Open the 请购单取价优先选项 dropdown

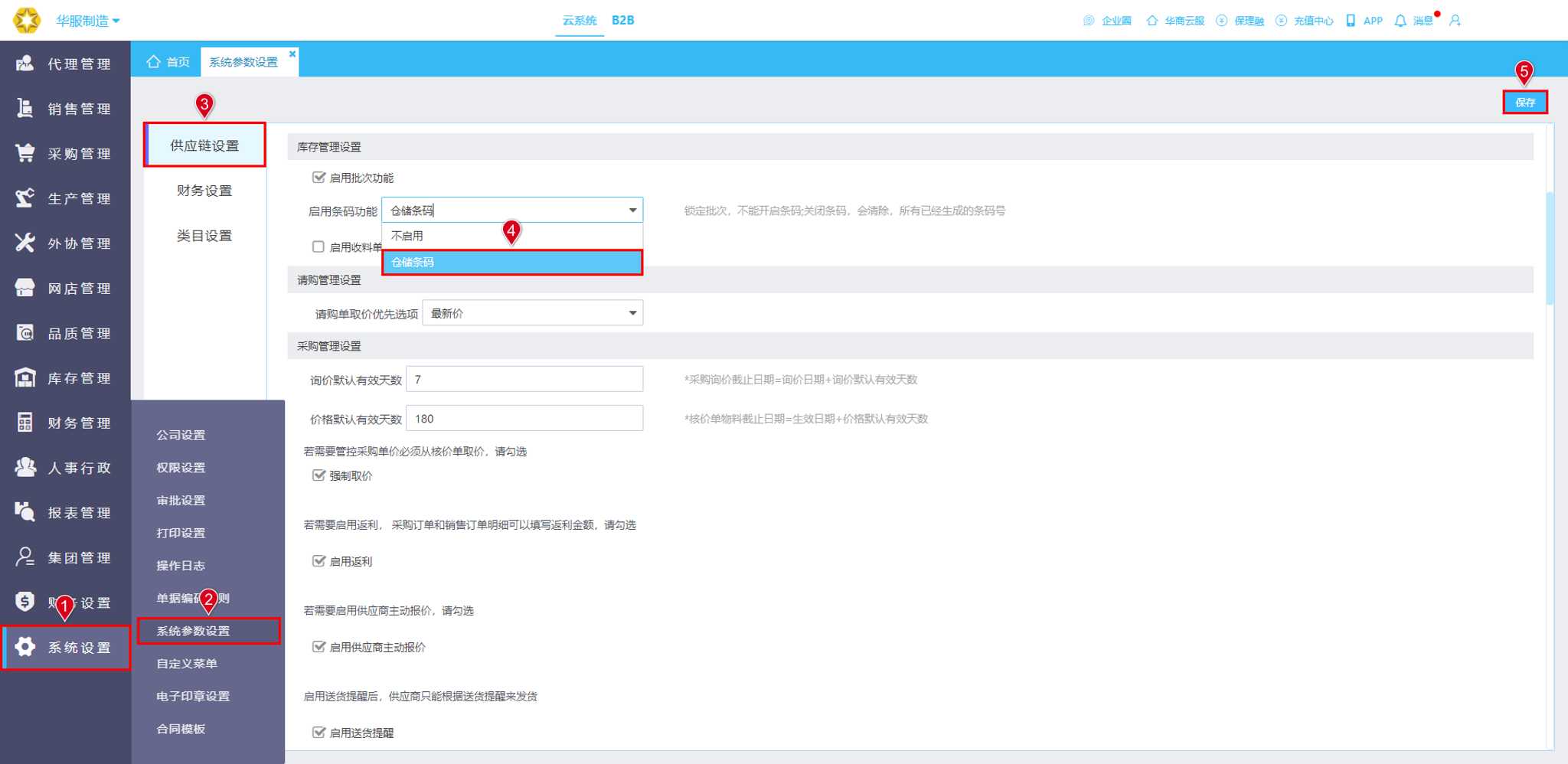point(533,313)
